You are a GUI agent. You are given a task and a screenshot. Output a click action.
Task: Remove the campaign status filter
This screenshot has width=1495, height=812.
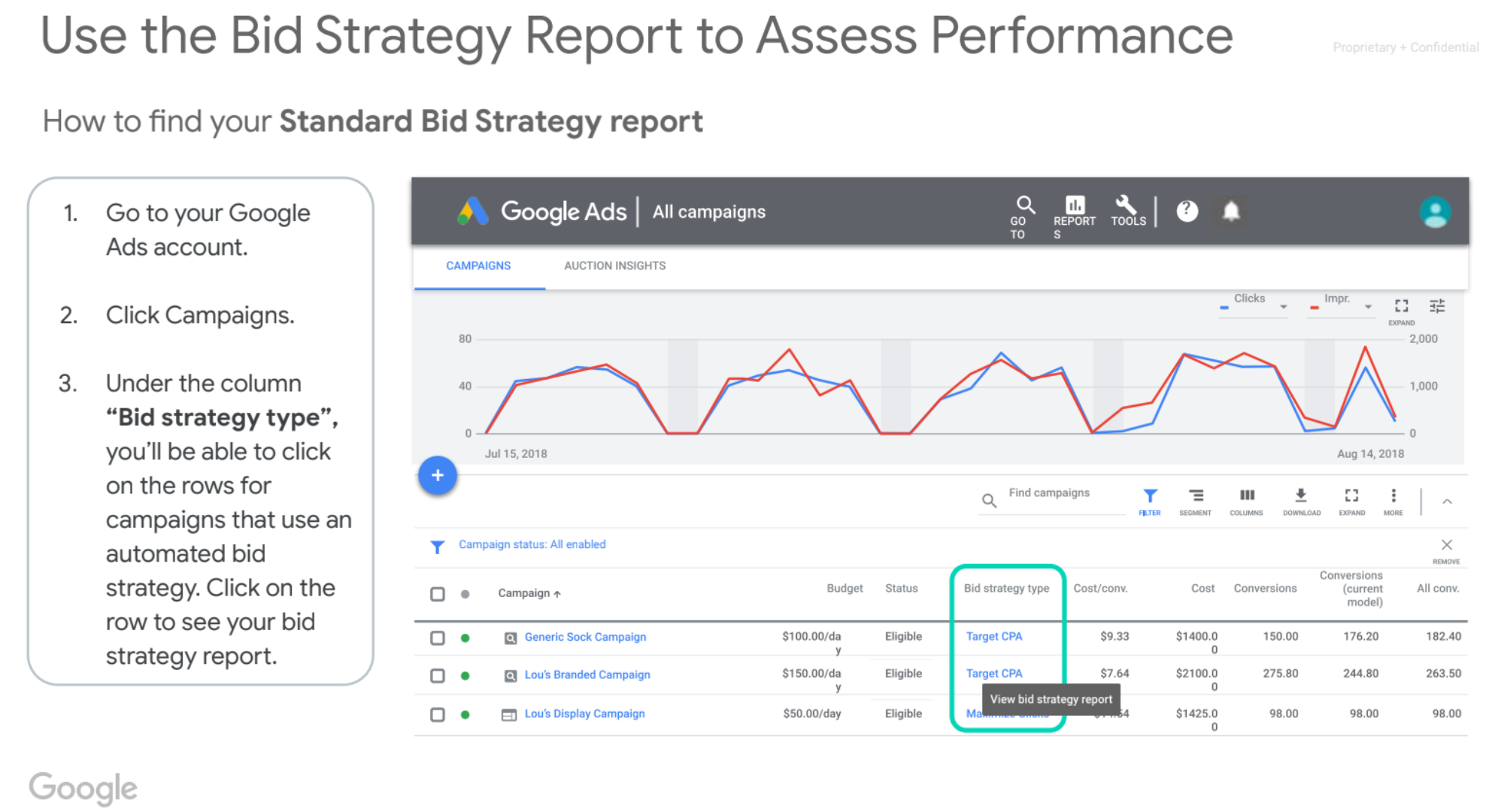(1446, 544)
